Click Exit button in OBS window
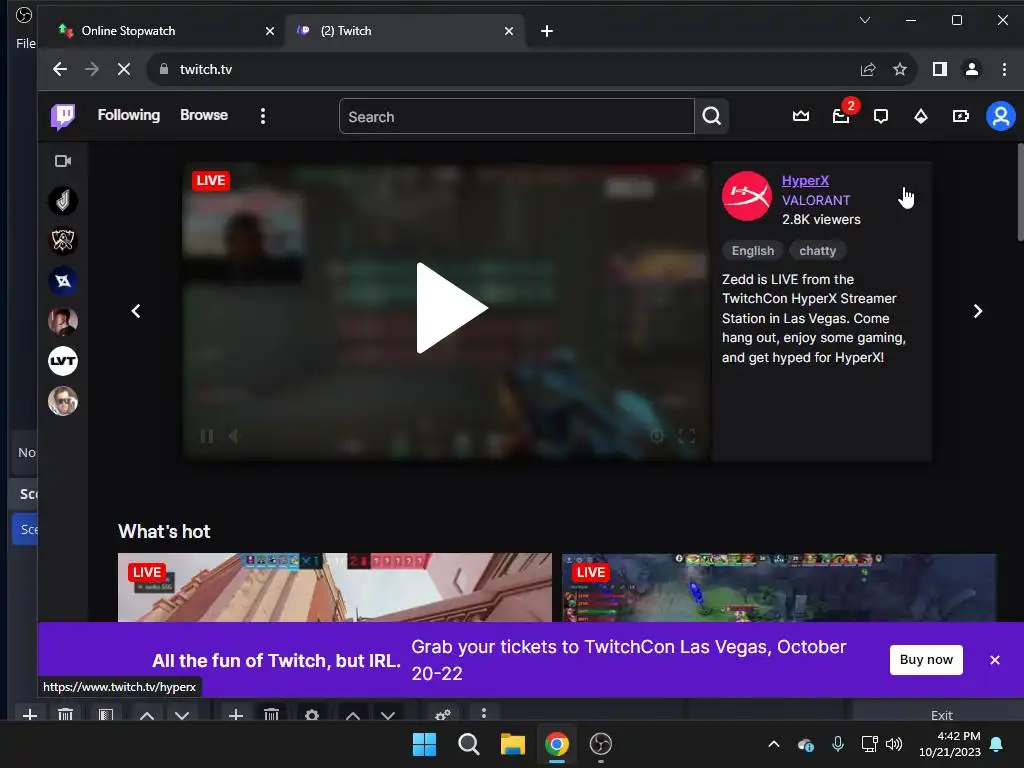 click(941, 714)
